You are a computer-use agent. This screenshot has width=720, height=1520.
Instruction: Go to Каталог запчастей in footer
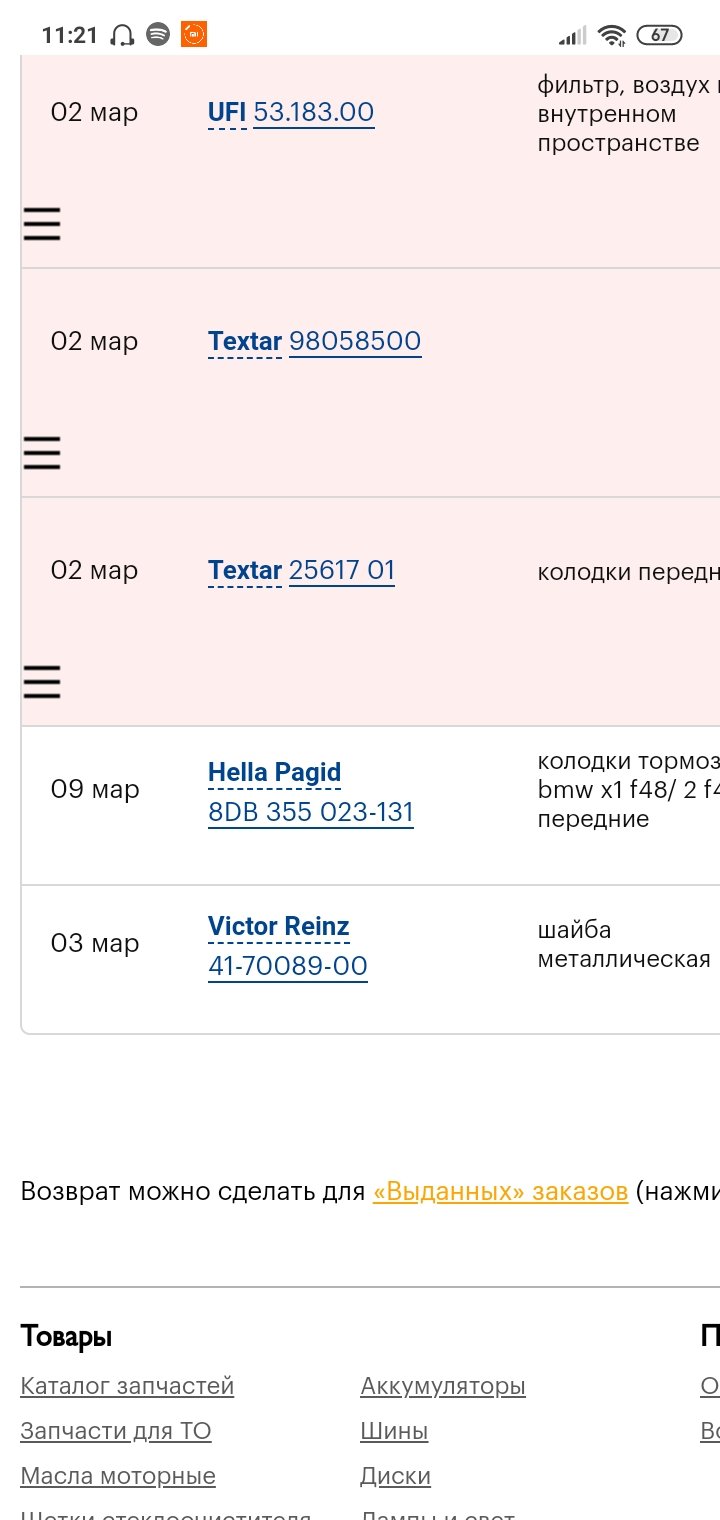(127, 1386)
